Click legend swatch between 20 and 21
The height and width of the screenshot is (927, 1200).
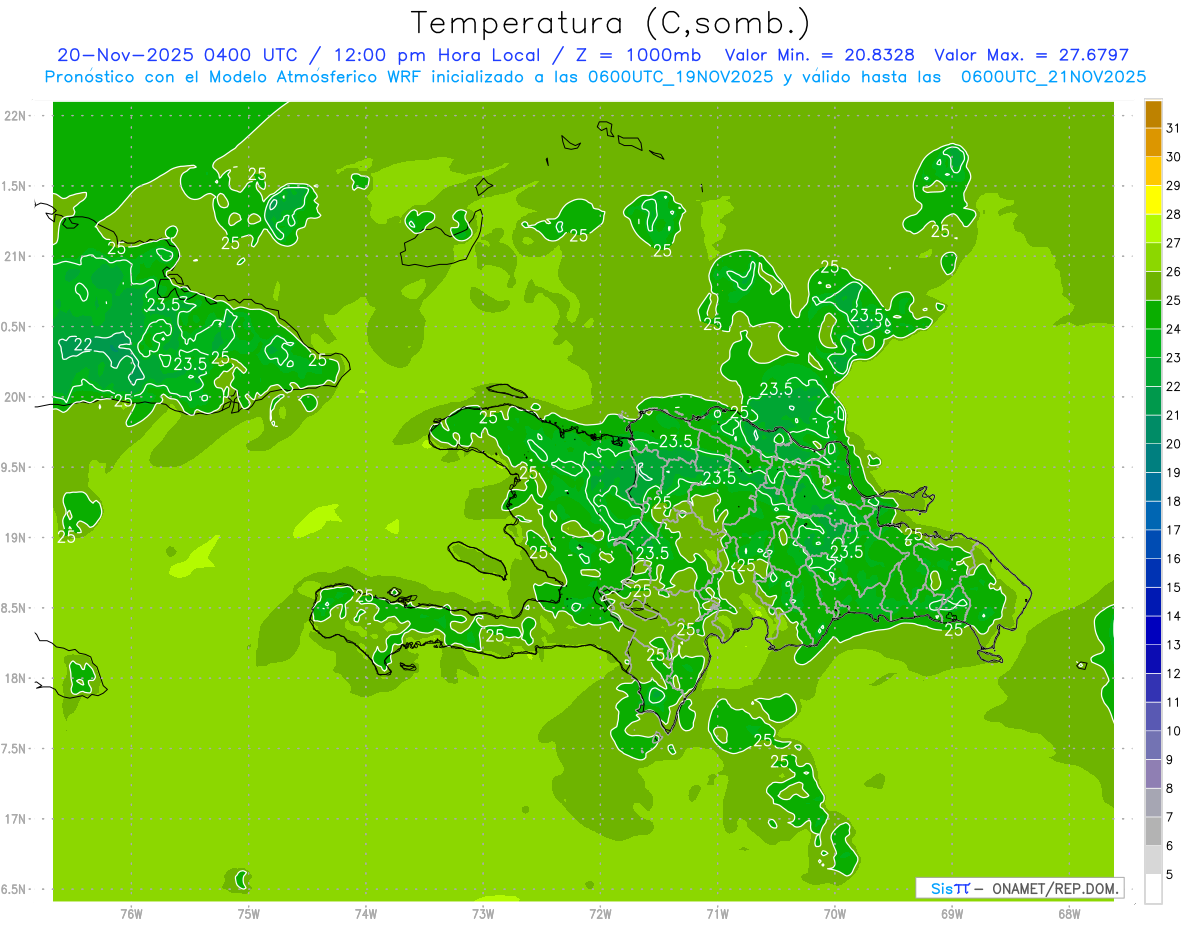click(1153, 429)
